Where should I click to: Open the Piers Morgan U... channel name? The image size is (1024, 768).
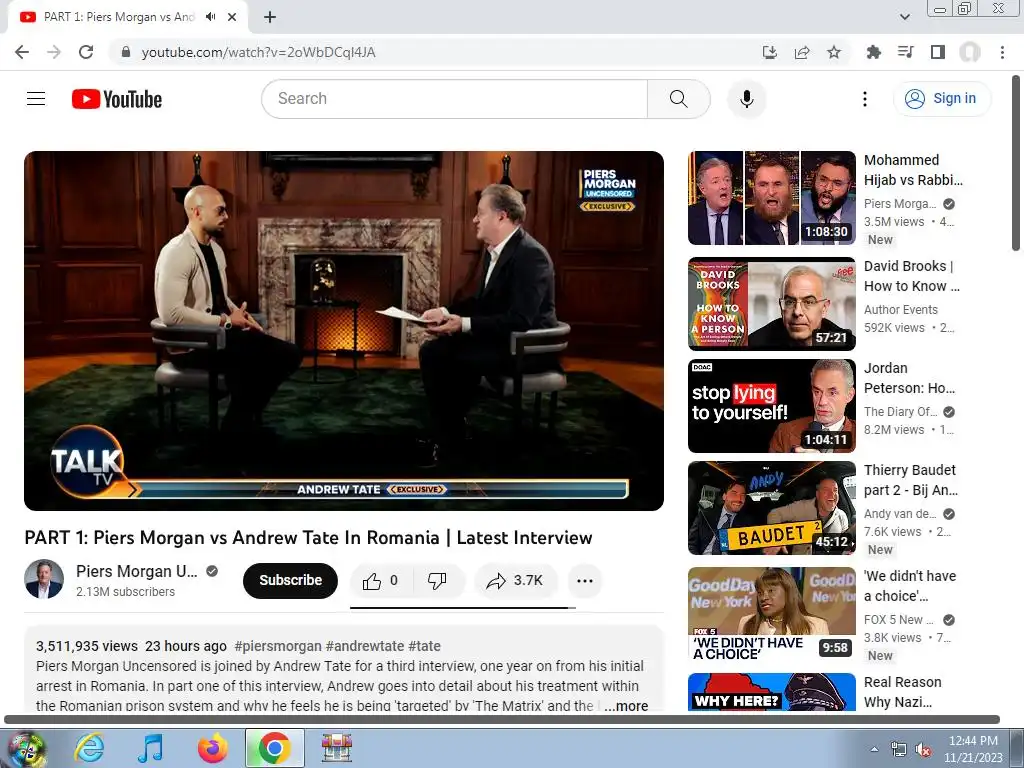coord(136,571)
